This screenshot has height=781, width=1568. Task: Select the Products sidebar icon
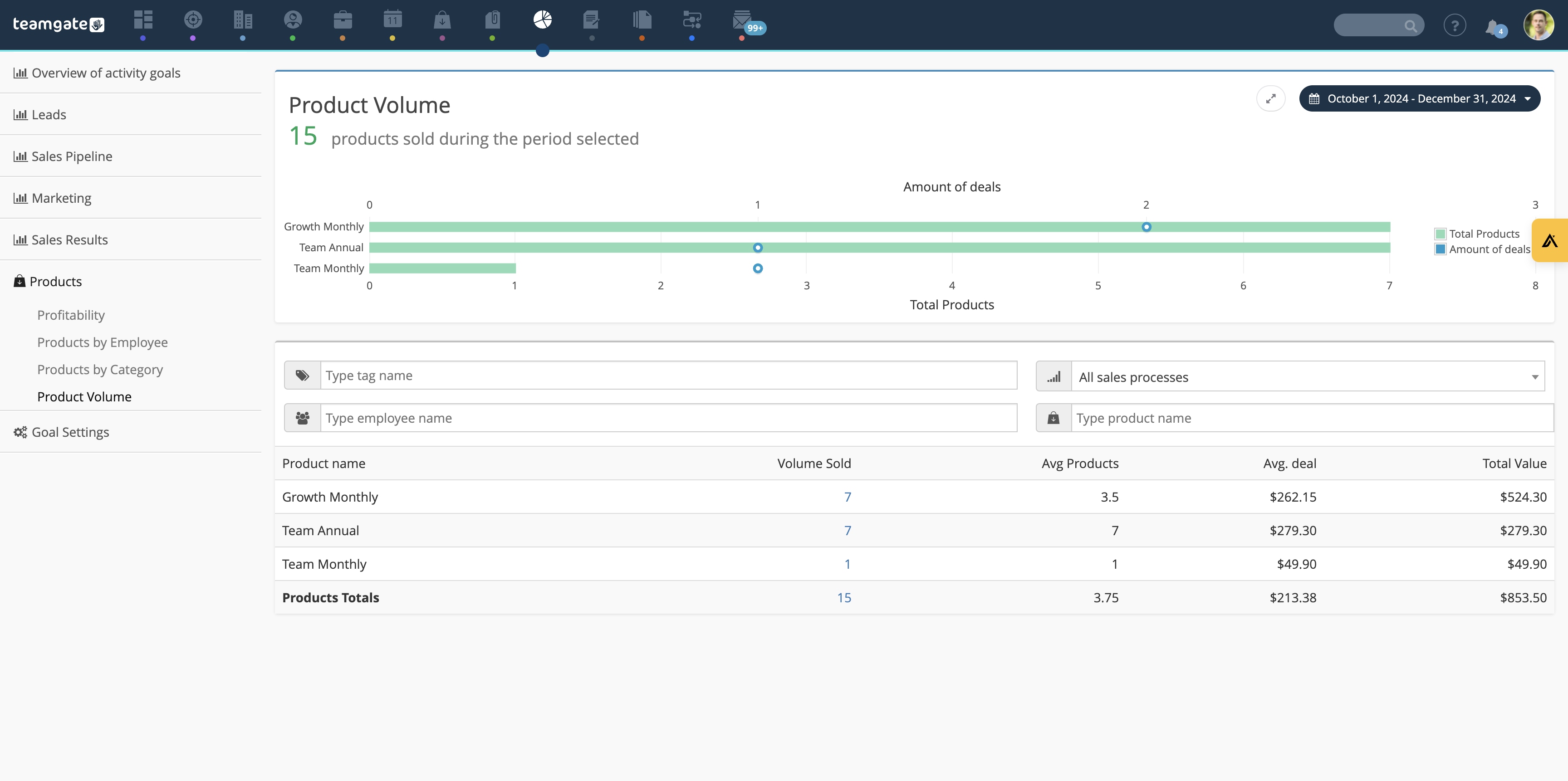tap(19, 281)
